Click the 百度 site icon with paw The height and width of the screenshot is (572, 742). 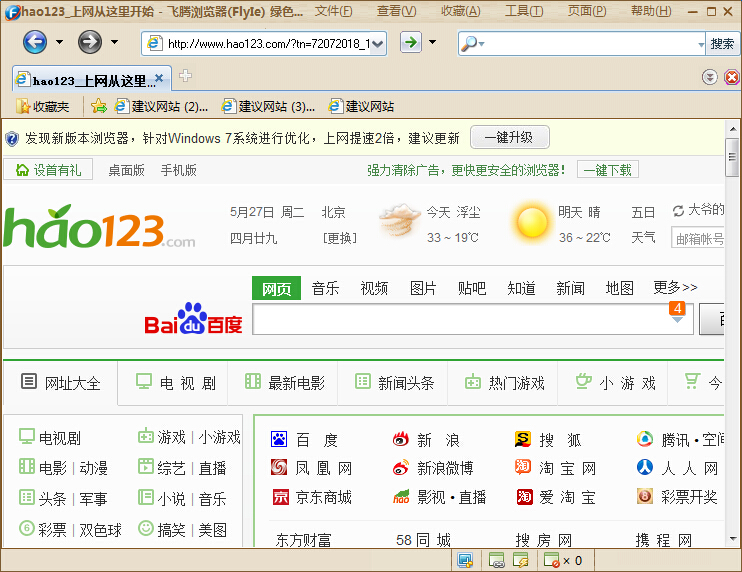(279, 440)
